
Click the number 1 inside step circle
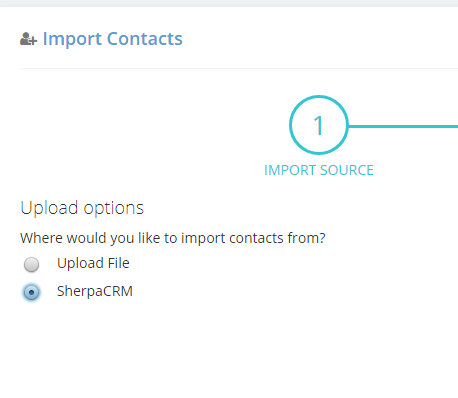point(319,126)
